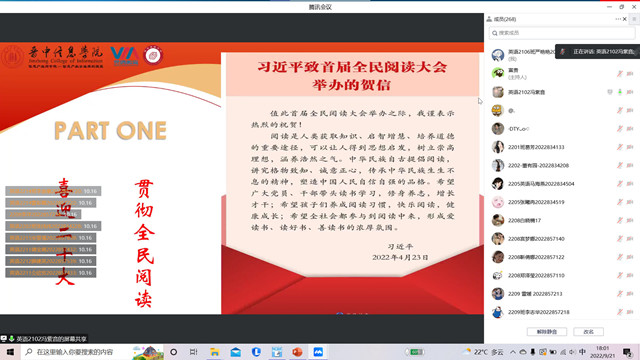
Task: Click camera icon for member 2022857110
Action: click(x=630, y=276)
